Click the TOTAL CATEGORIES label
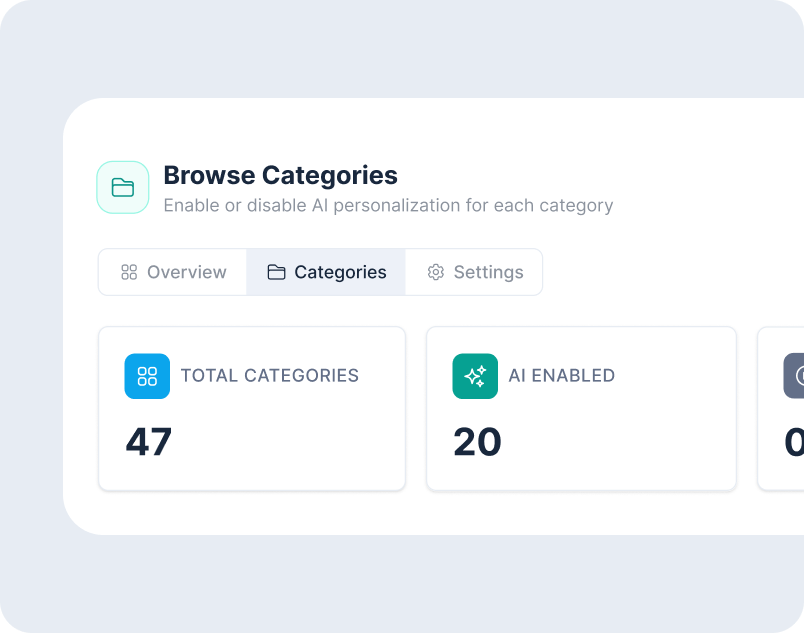This screenshot has width=804, height=633. click(x=270, y=376)
